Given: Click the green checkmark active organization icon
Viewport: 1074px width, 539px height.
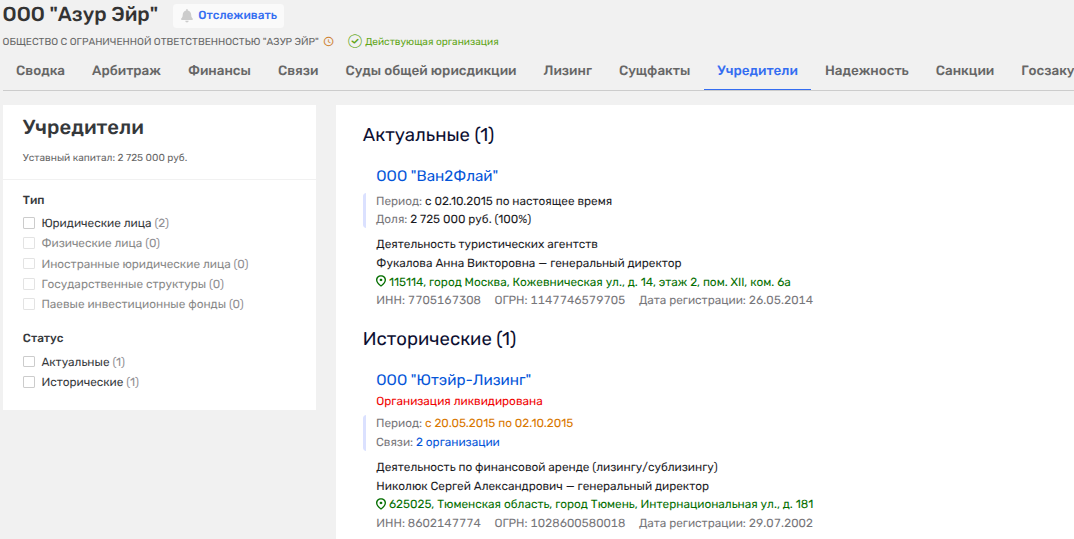Looking at the screenshot, I should [x=354, y=41].
